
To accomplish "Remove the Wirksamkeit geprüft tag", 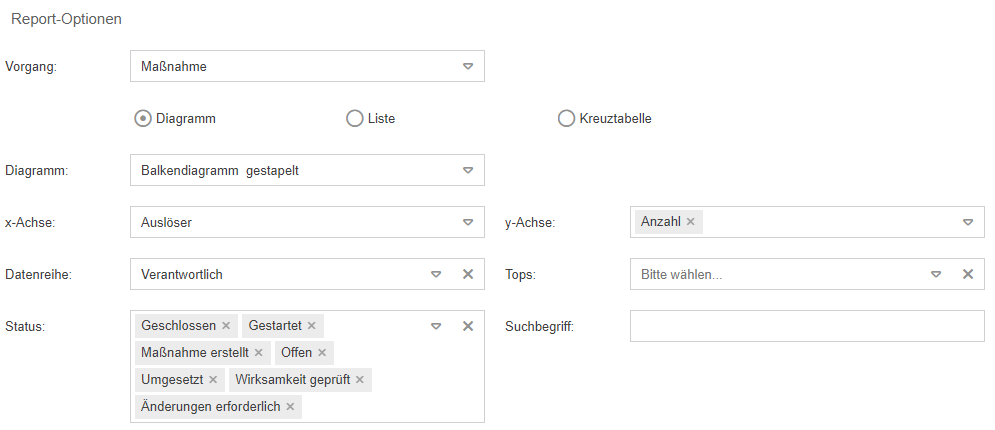I will [359, 380].
